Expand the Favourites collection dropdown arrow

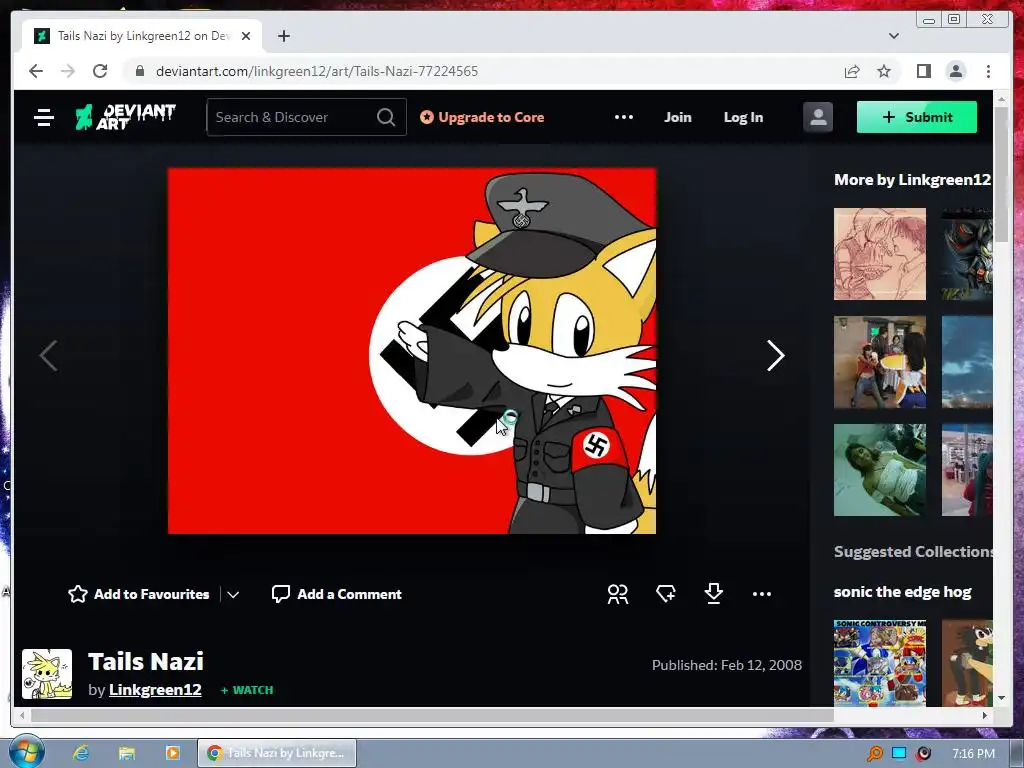[233, 594]
